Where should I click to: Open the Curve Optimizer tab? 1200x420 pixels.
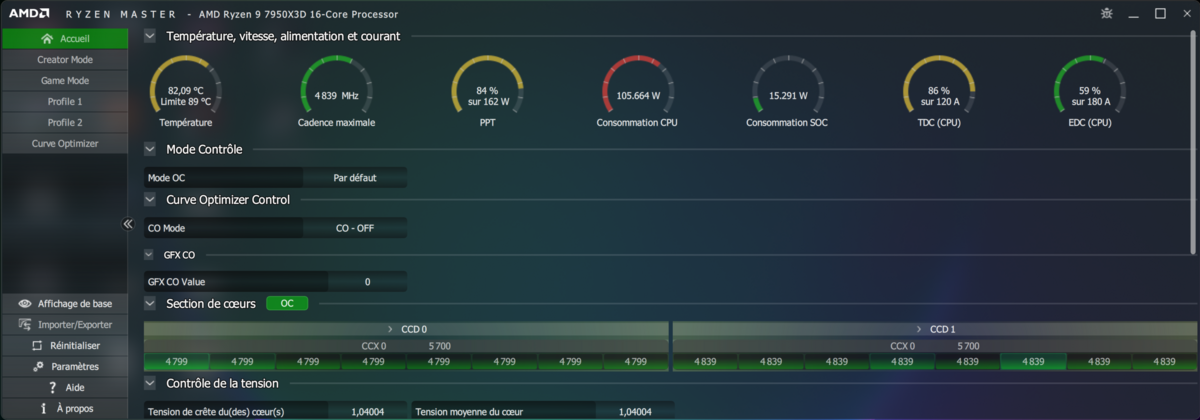point(65,144)
